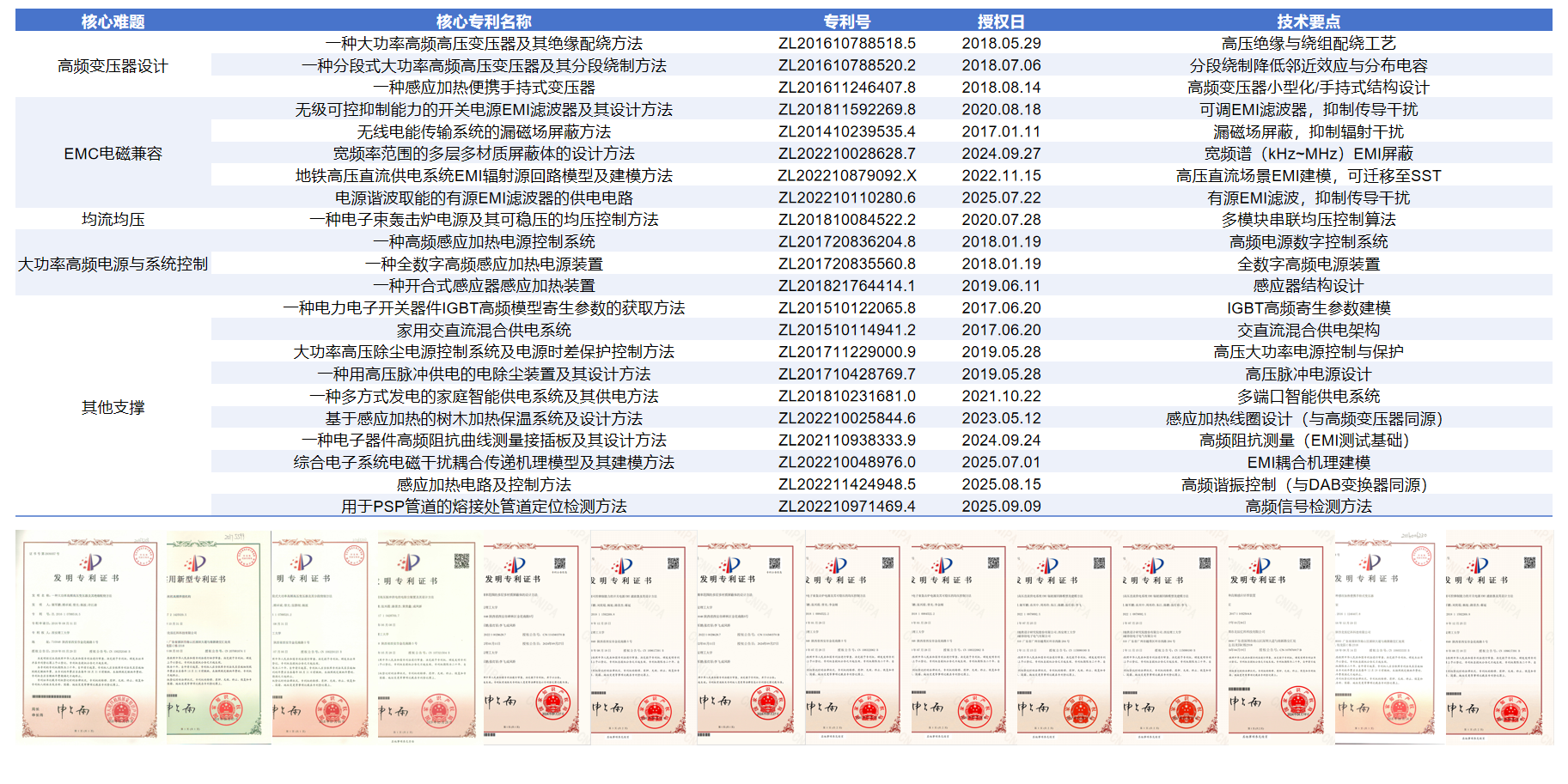Click patent name 一种开合式感应器感应加热装置
The height and width of the screenshot is (784, 1568).
(x=484, y=286)
